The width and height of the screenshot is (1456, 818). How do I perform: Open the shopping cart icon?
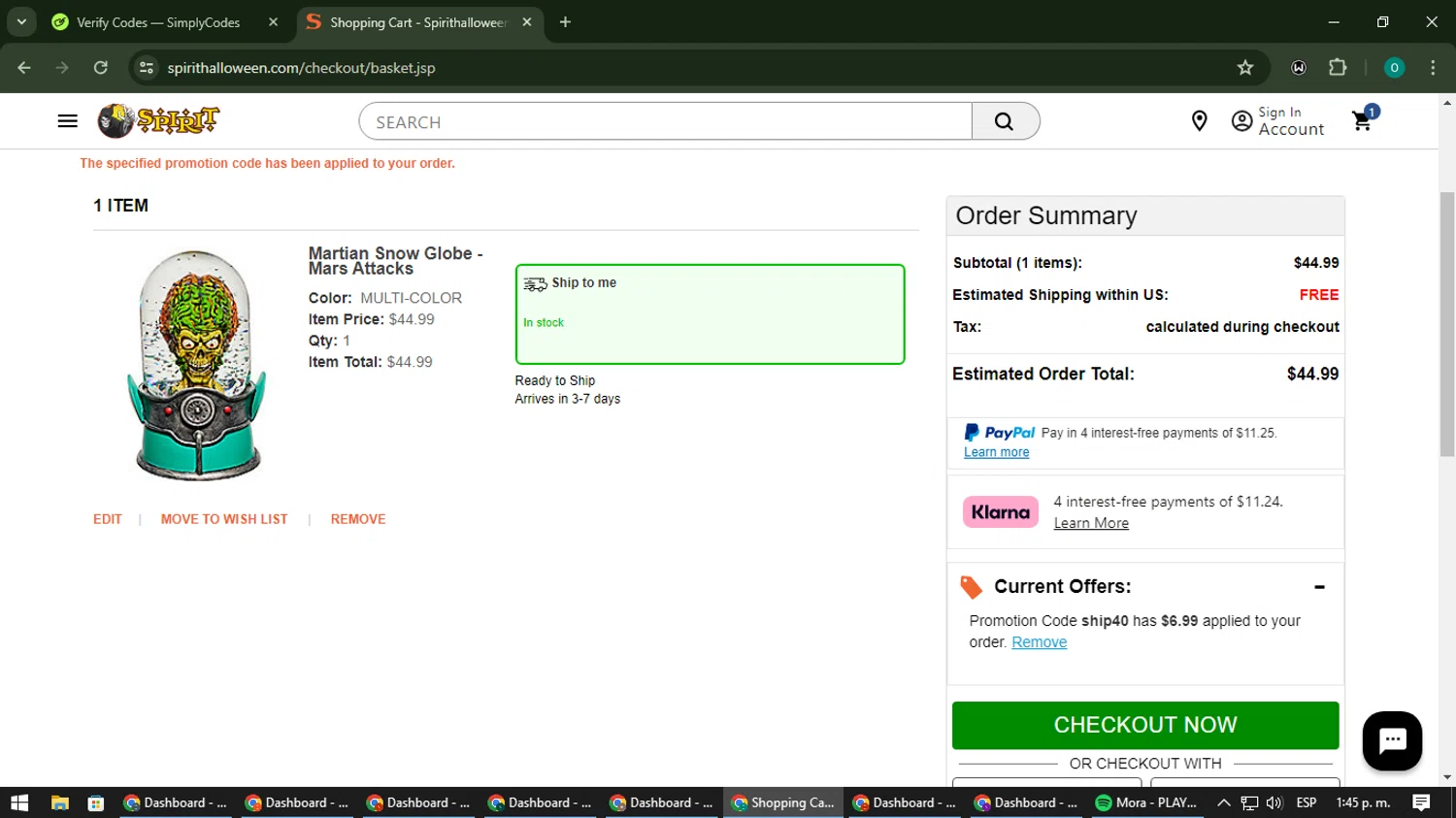[1365, 118]
